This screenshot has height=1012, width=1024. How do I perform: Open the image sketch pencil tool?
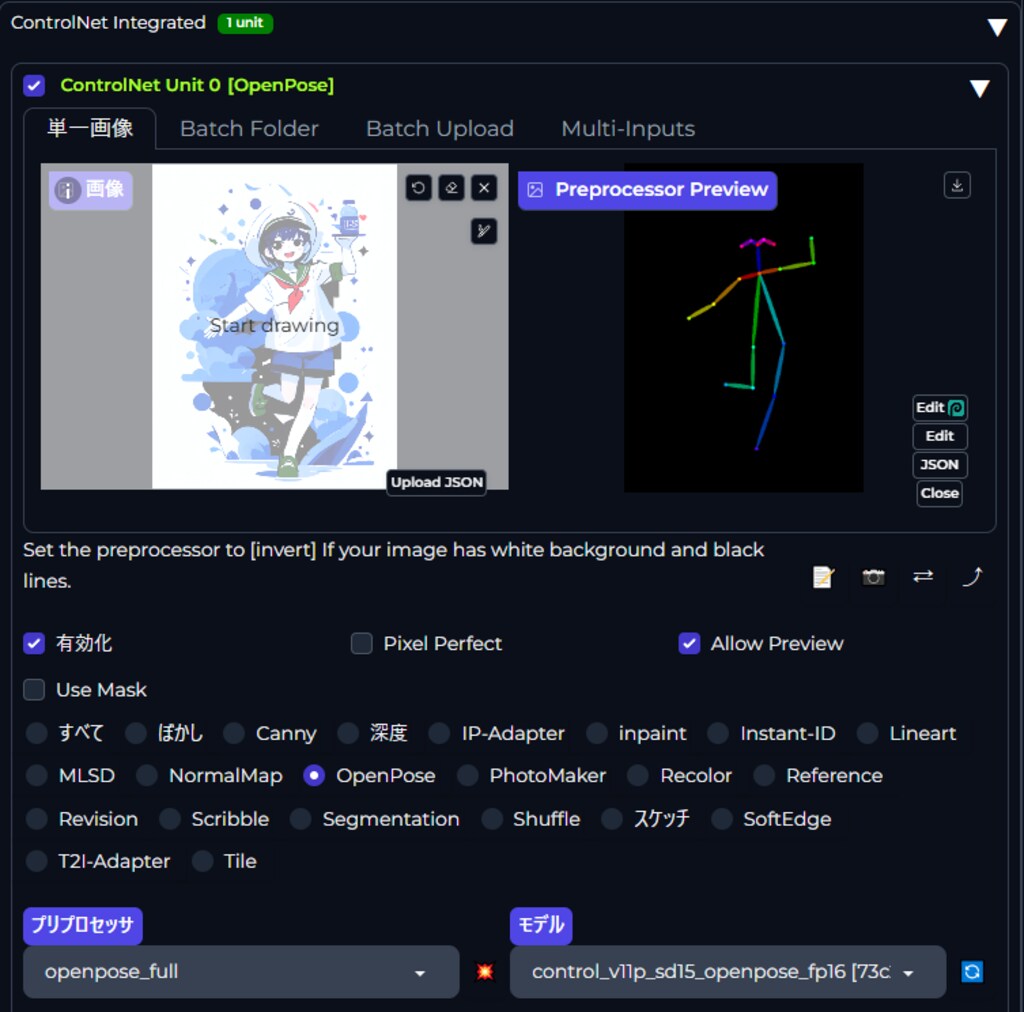484,231
